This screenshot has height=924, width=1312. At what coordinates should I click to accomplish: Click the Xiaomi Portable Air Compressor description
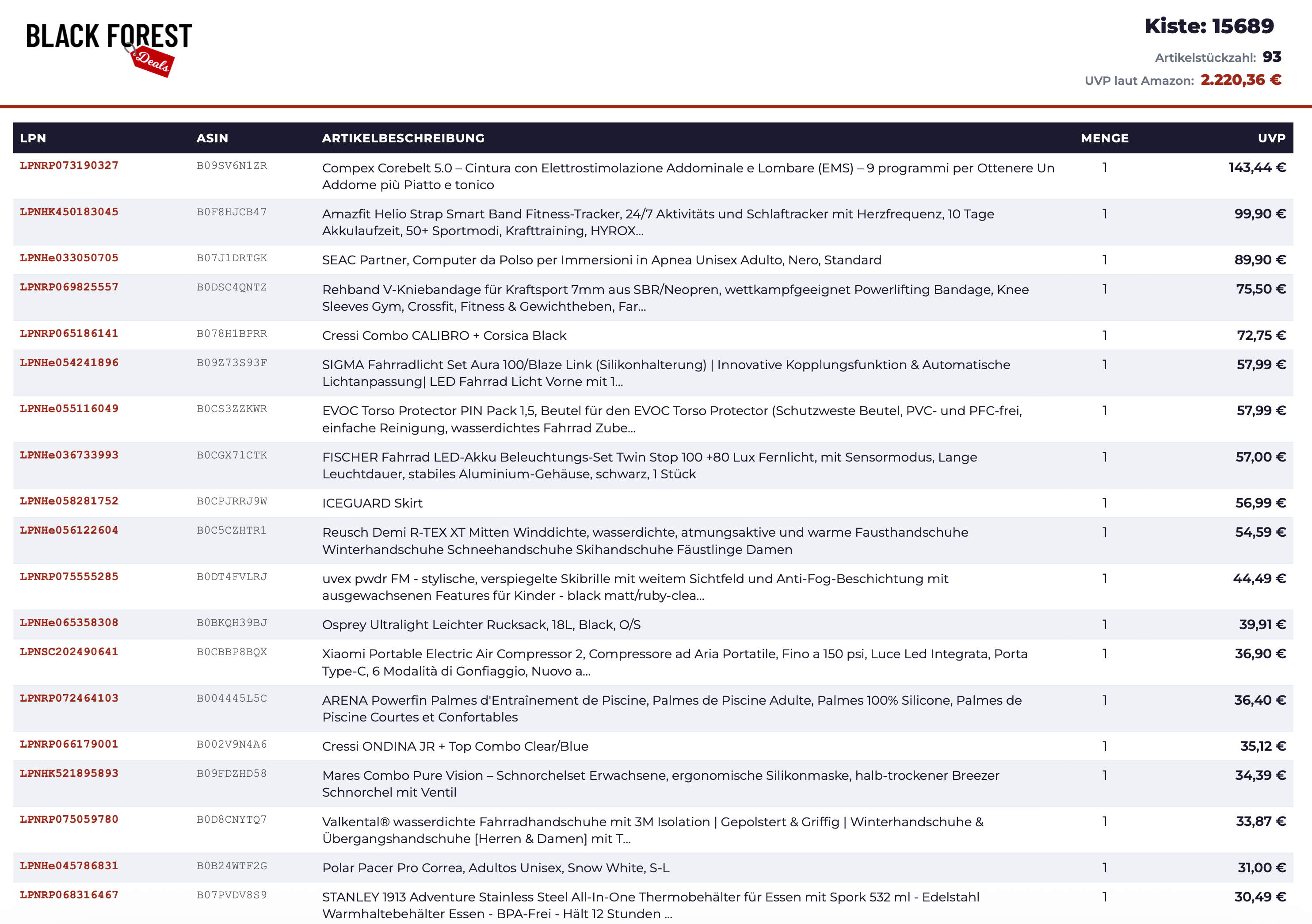(x=675, y=662)
